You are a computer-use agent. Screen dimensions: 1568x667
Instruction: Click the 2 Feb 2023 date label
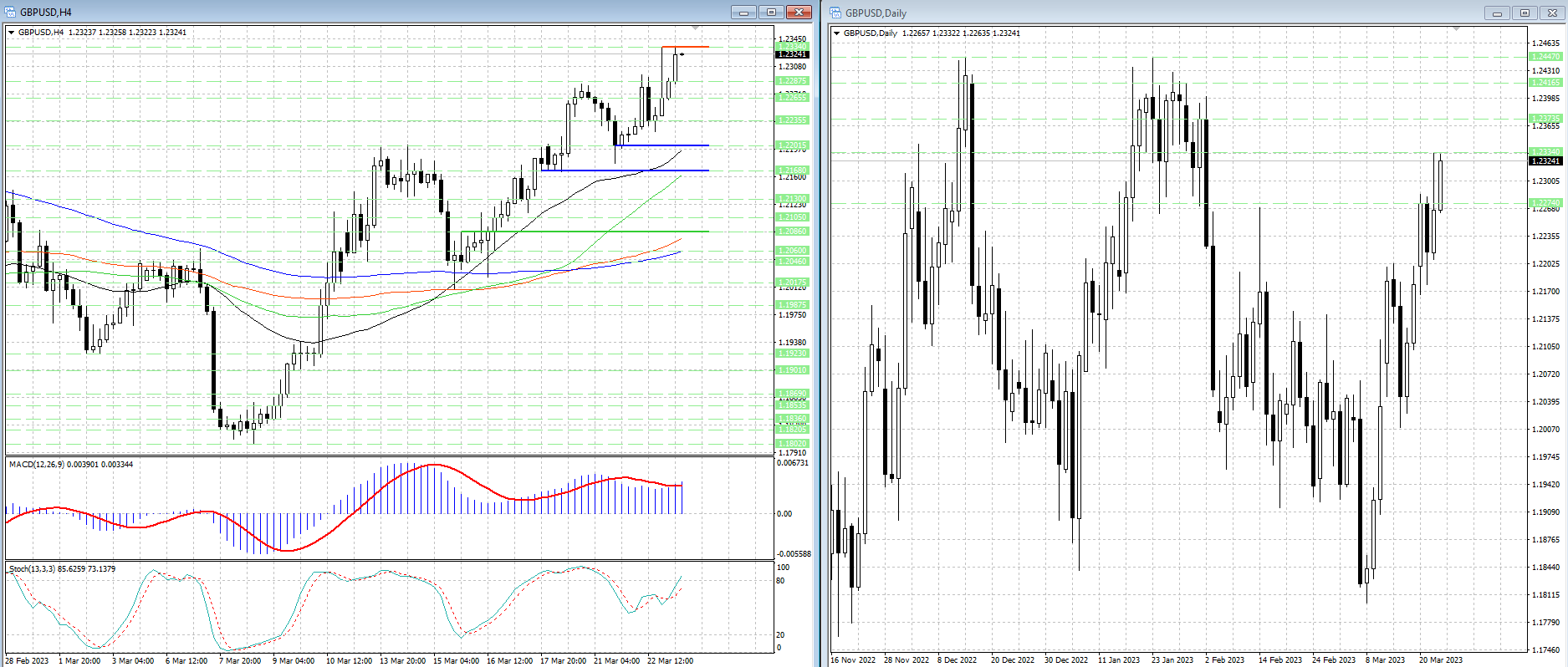click(x=1225, y=660)
